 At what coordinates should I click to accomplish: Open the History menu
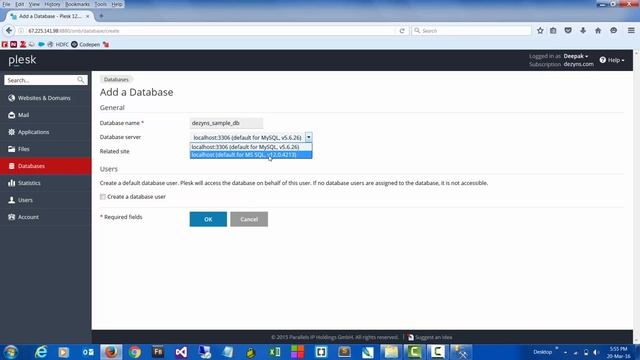[52, 4]
